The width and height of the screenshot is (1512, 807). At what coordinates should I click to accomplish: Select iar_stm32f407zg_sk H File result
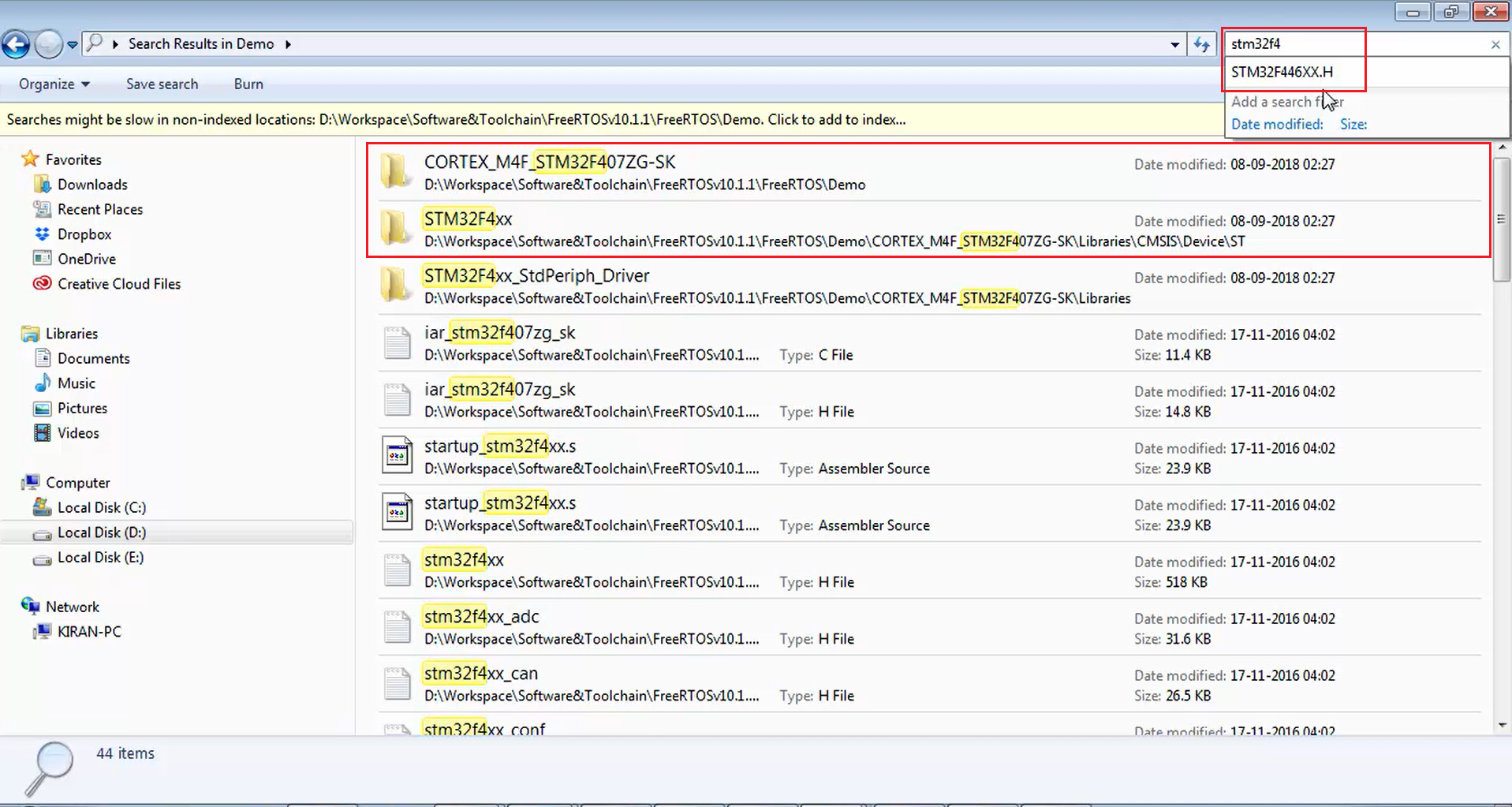click(x=929, y=400)
